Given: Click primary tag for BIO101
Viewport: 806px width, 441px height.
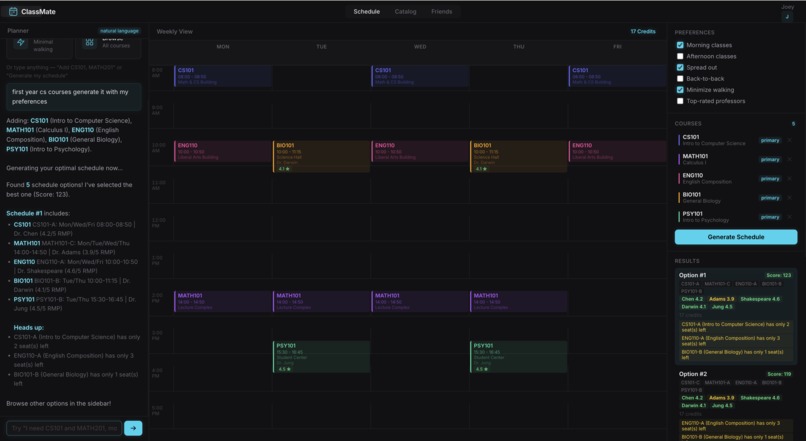Looking at the screenshot, I should (770, 198).
